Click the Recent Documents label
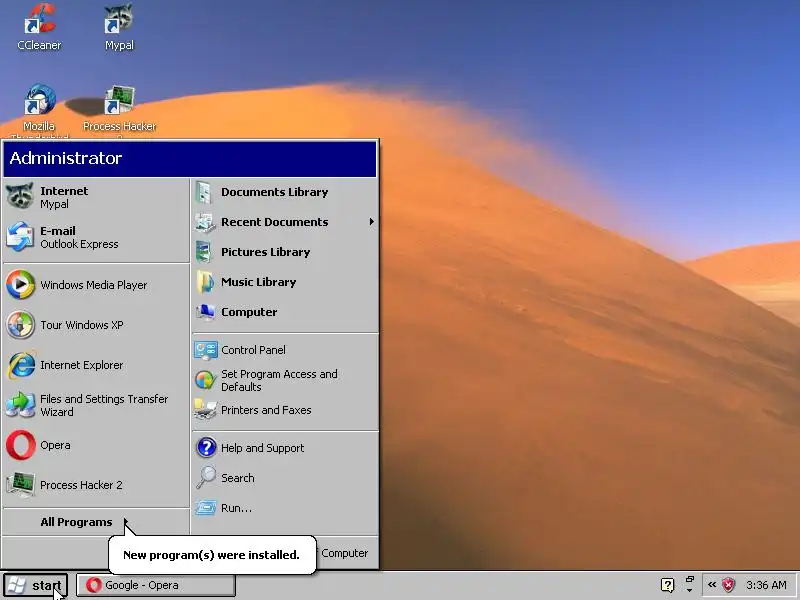800x600 pixels. tap(274, 222)
